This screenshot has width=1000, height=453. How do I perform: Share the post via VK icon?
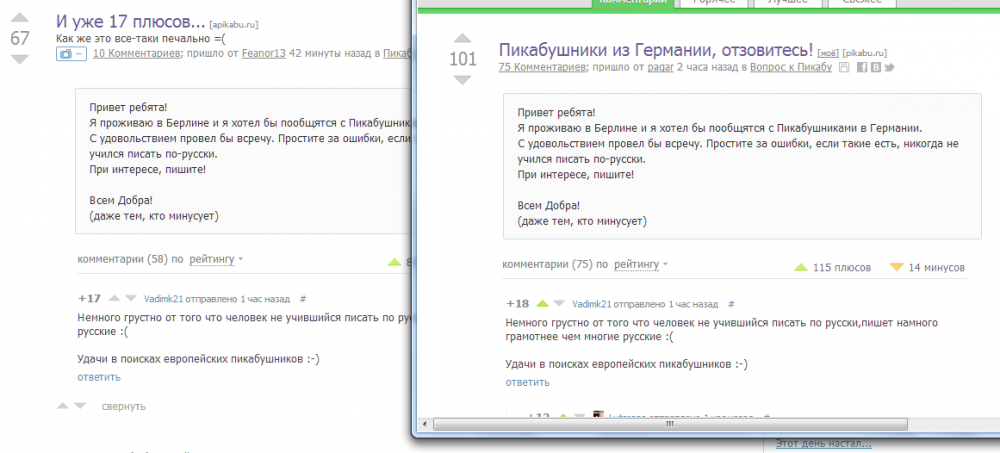click(x=874, y=67)
